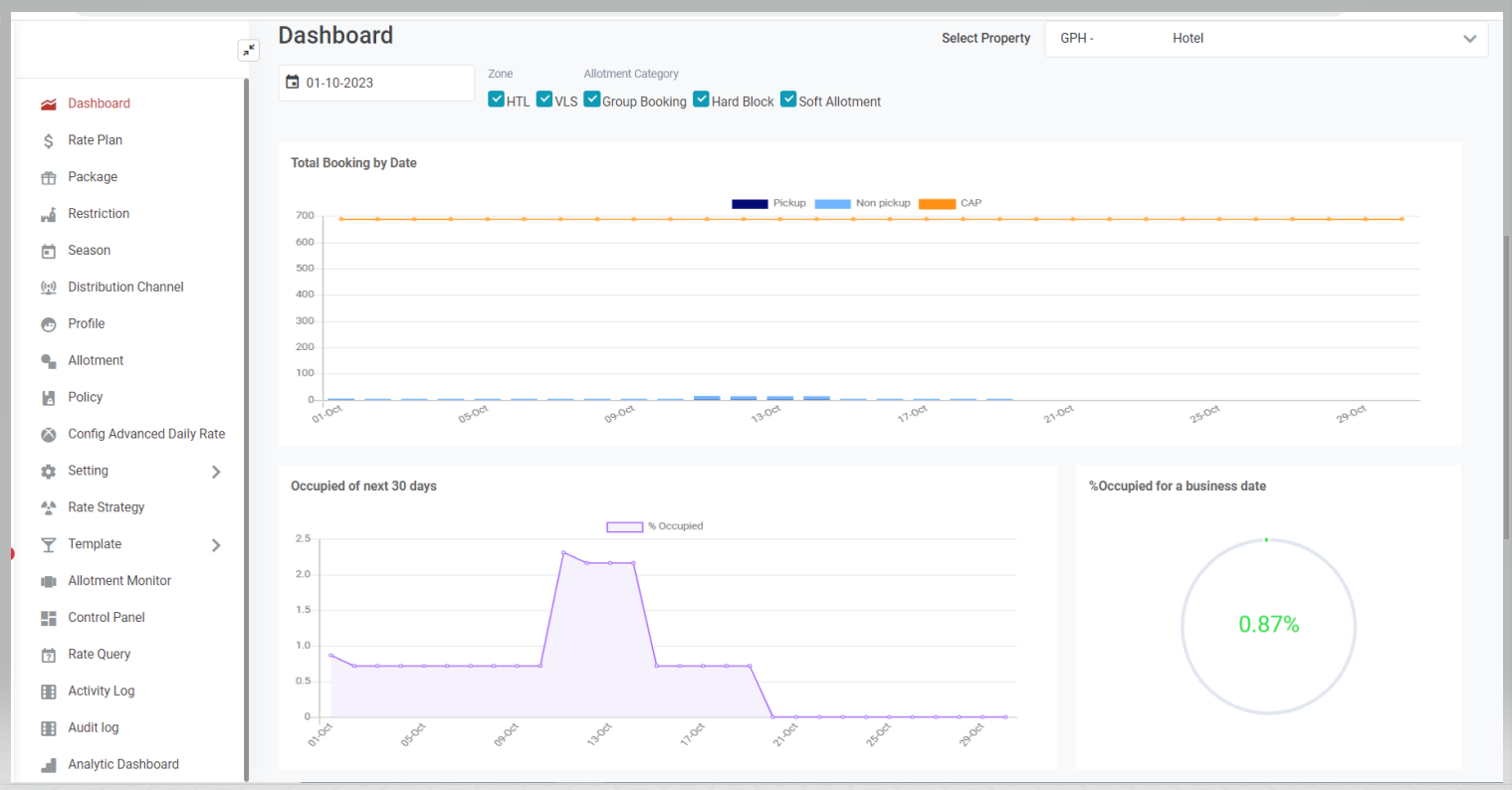Select the Allotment icon in sidebar

pos(48,360)
